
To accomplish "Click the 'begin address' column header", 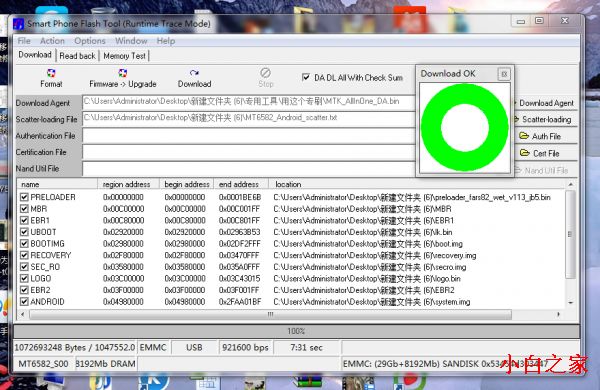I will point(187,184).
